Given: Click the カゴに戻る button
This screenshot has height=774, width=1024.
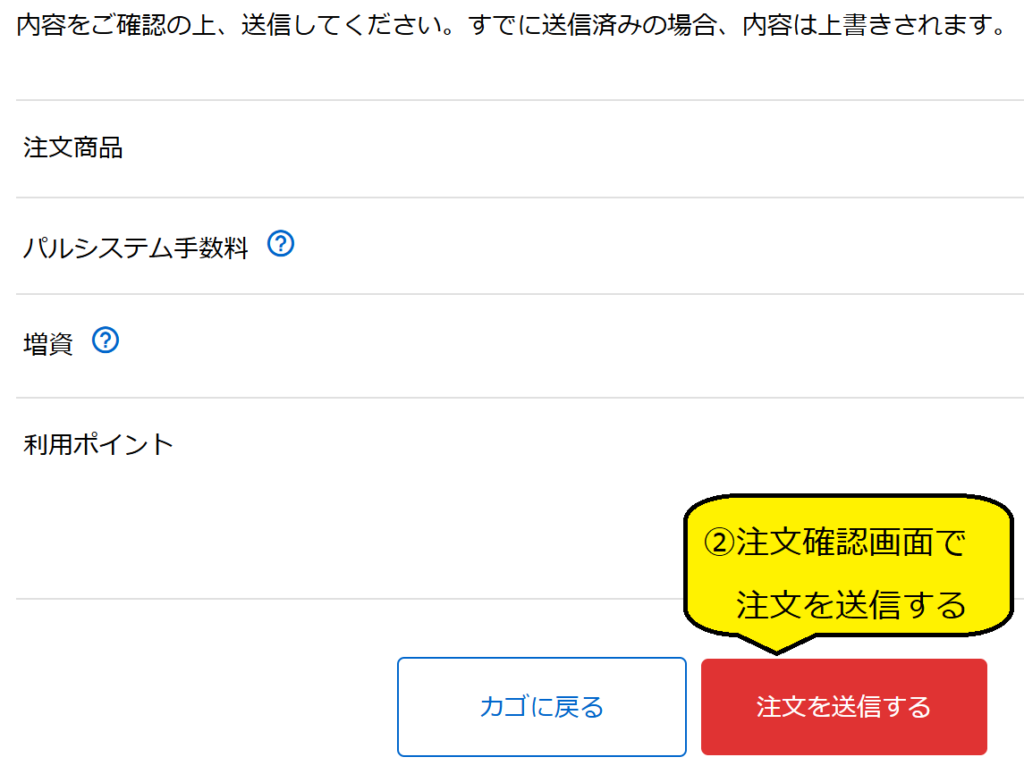Looking at the screenshot, I should tap(541, 707).
